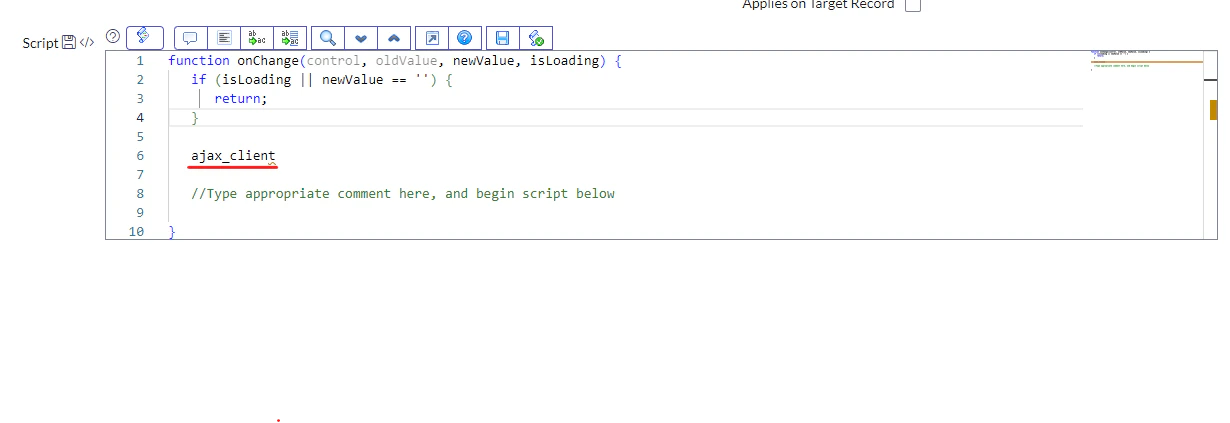The image size is (1230, 423).
Task: Toggle the syntax editor button
Action: pos(144,37)
